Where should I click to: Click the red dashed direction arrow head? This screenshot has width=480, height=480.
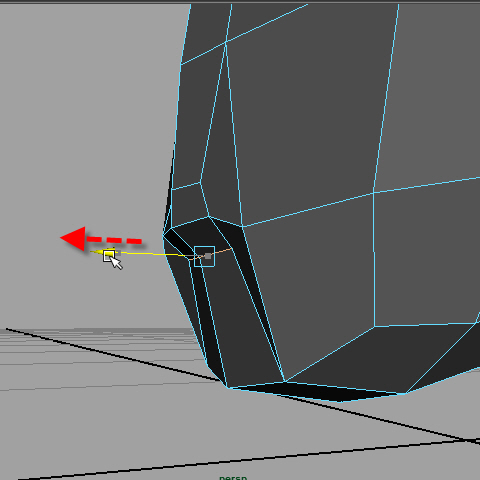pyautogui.click(x=73, y=238)
